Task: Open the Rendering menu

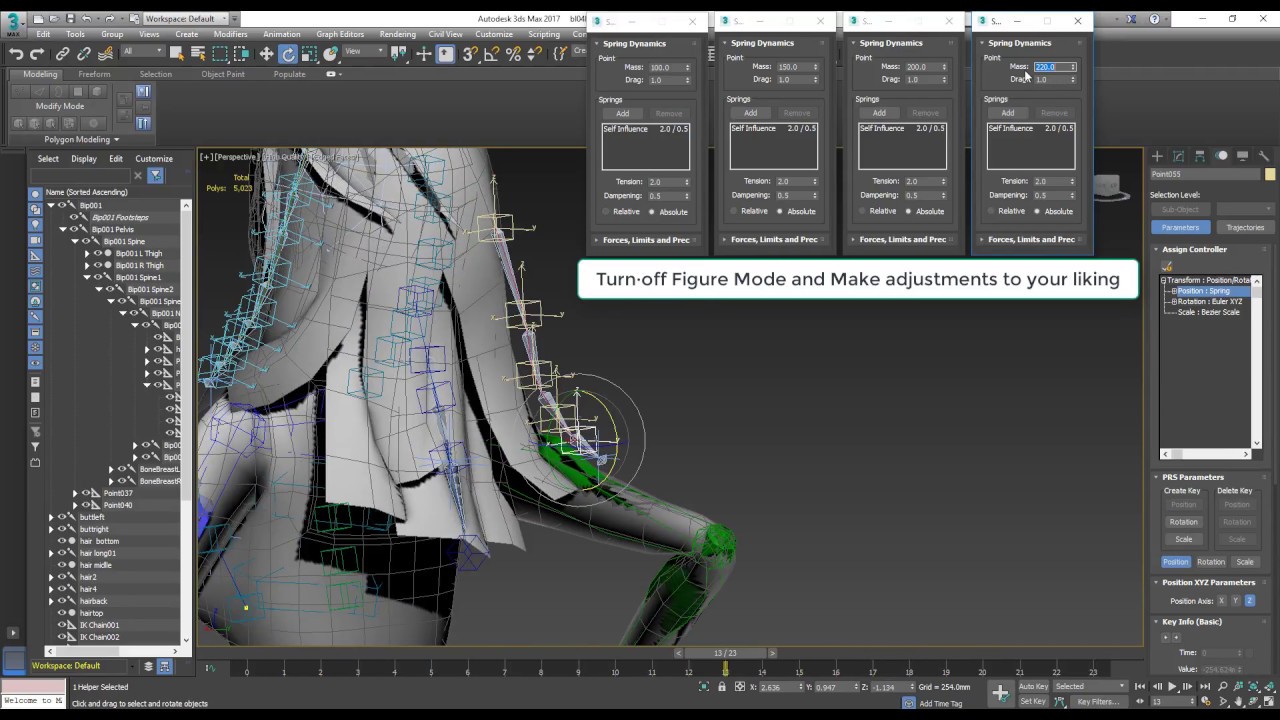Action: click(x=397, y=34)
